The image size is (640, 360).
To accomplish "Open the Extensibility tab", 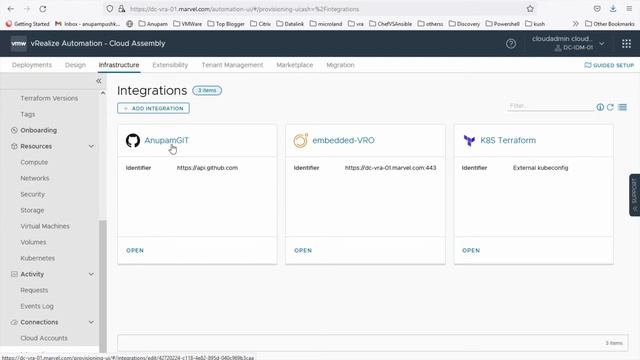I will coord(170,65).
